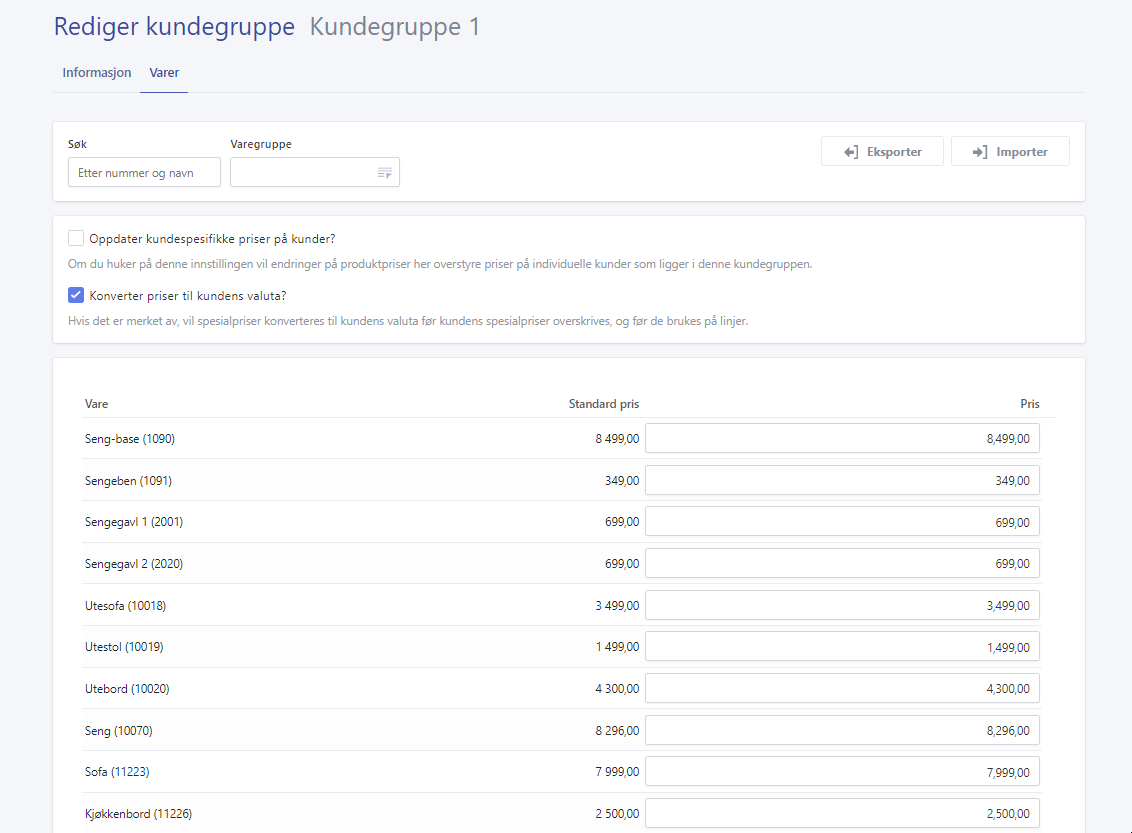Screen dimensions: 1132x833
Task: Toggle the 'Oppdater kundespesifikke priser' option
Action: (x=76, y=238)
